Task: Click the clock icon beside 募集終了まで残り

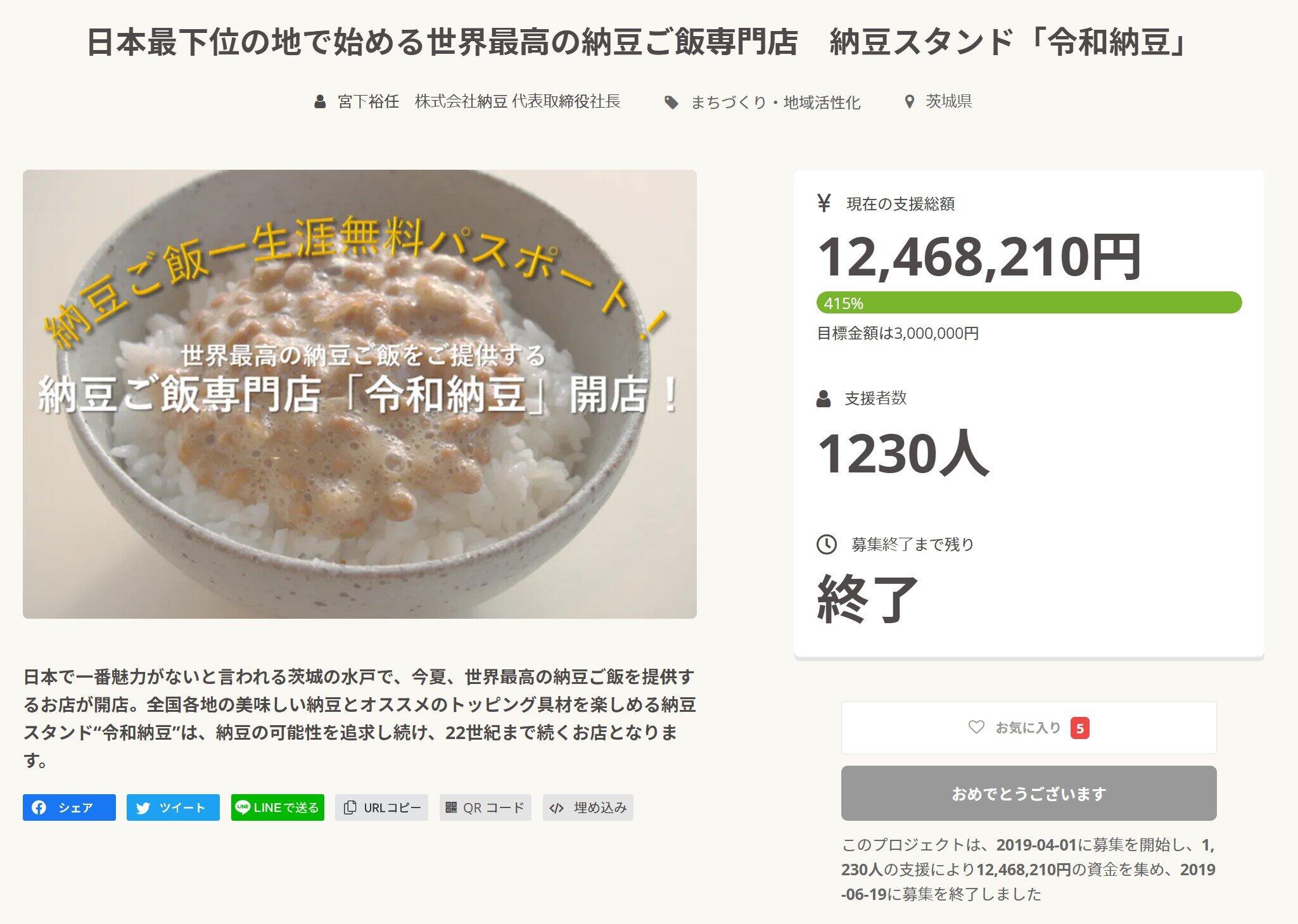Action: coord(826,544)
